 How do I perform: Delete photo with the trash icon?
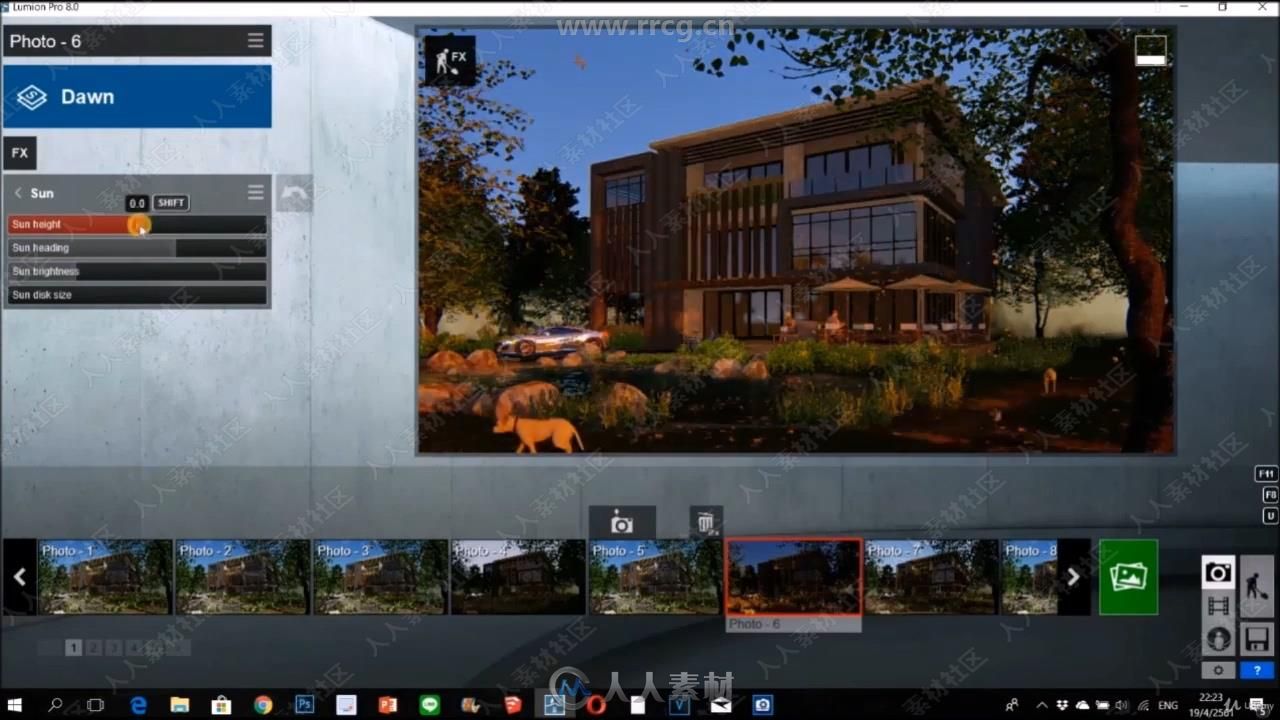tap(706, 522)
